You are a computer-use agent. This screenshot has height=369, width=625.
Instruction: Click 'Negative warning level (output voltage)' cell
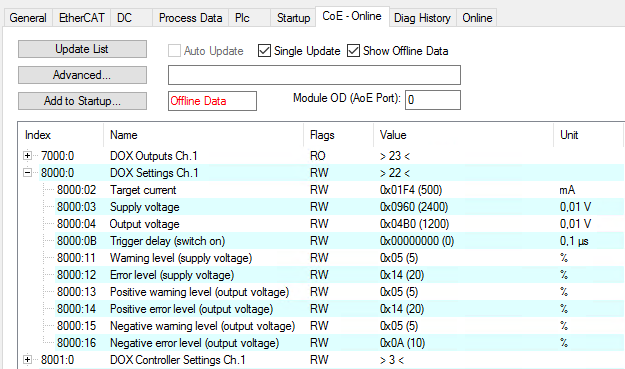point(202,326)
